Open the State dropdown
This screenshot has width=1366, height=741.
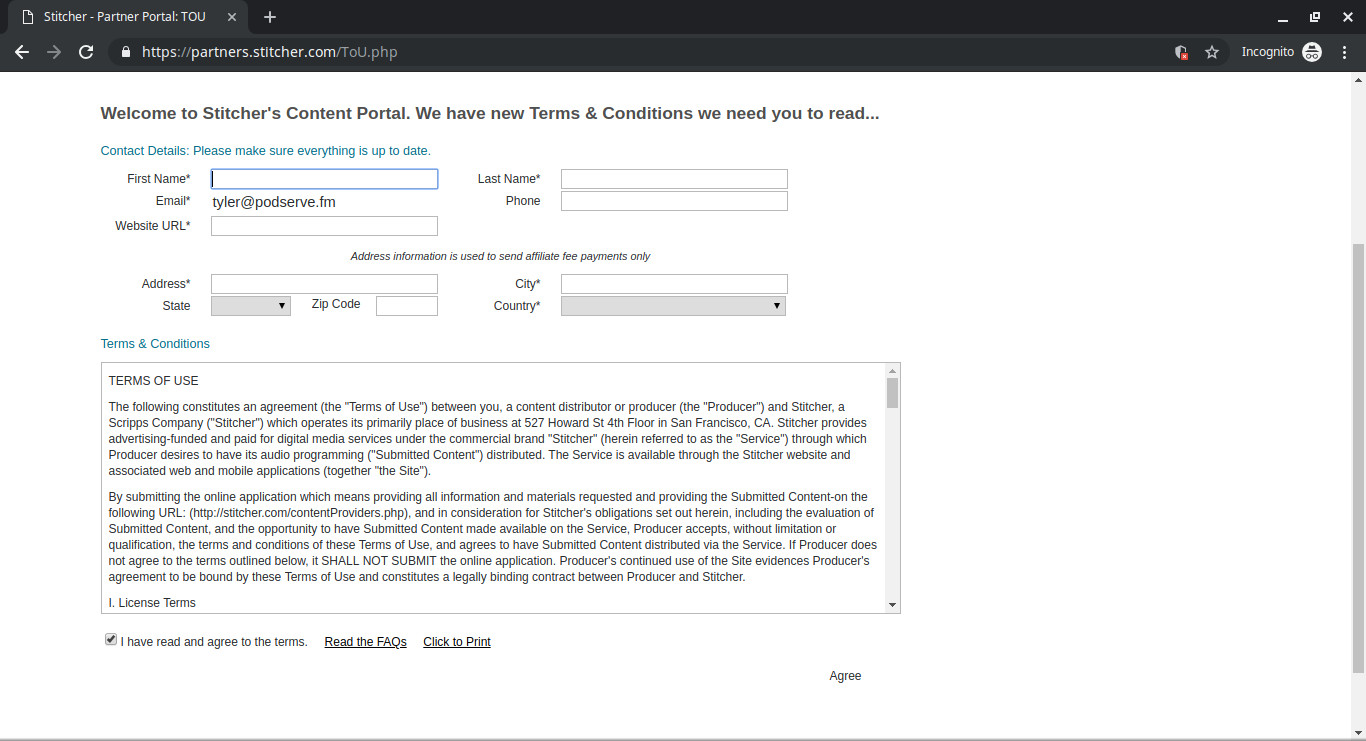(251, 306)
